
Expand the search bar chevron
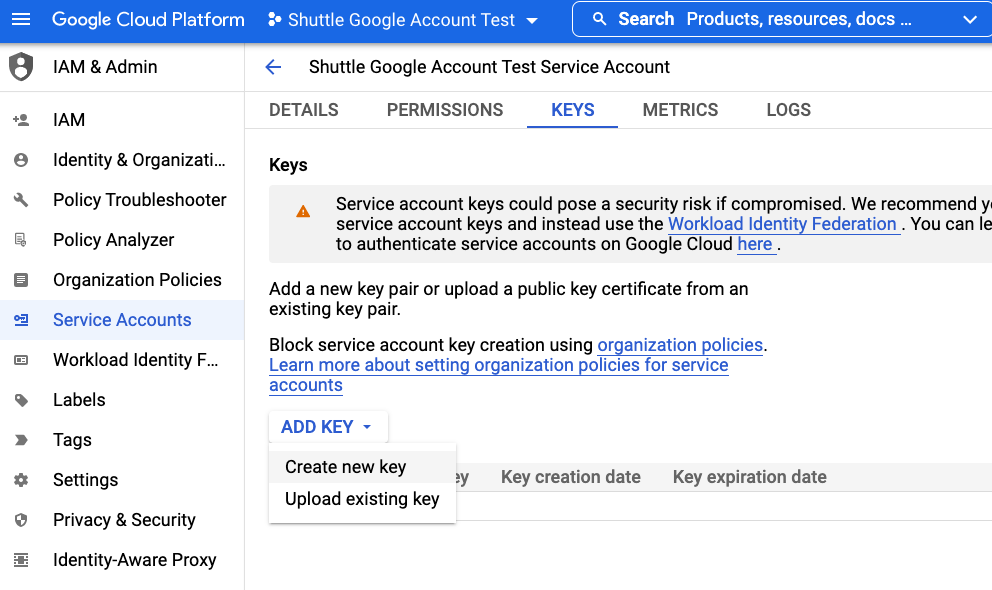click(968, 20)
